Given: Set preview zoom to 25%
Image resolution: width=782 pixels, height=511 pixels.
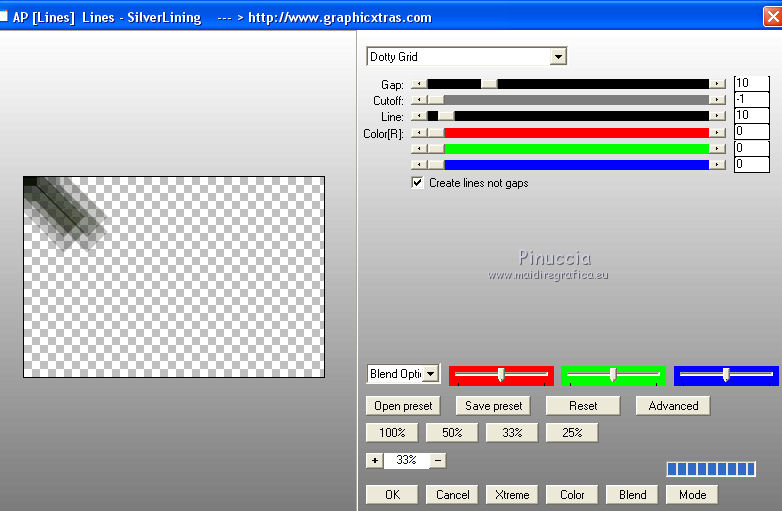Looking at the screenshot, I should [572, 433].
